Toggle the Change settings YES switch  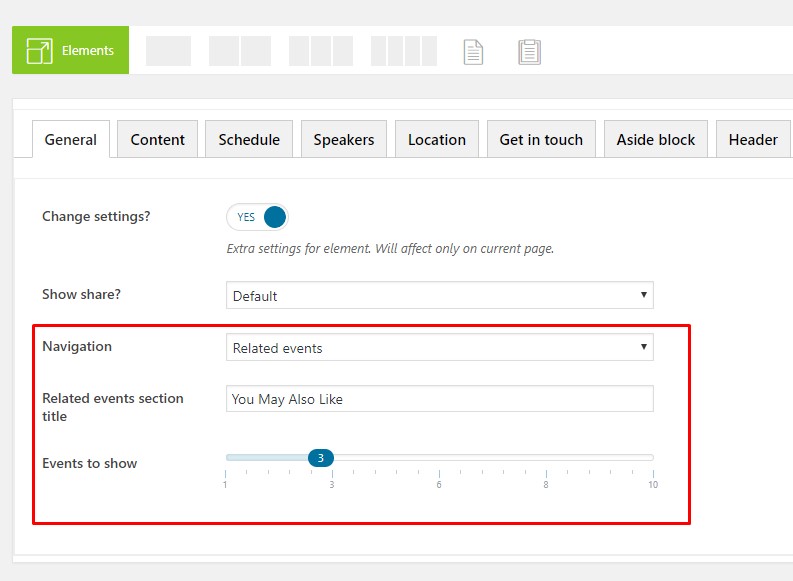[257, 217]
